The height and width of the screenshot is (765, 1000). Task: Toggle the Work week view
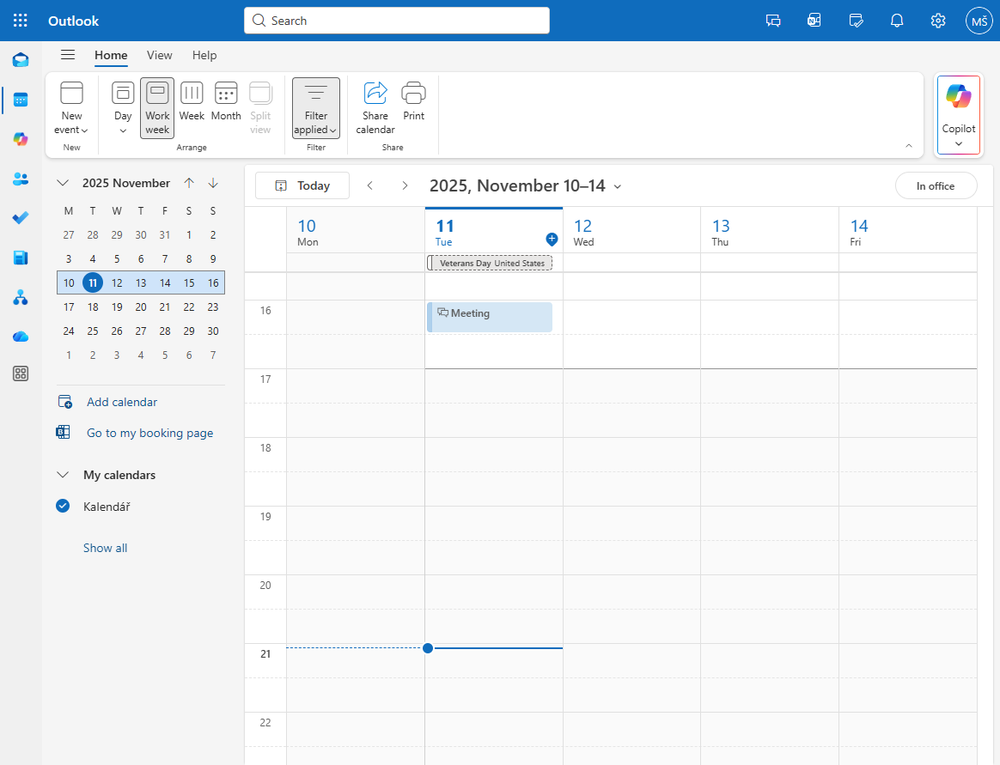[x=157, y=107]
